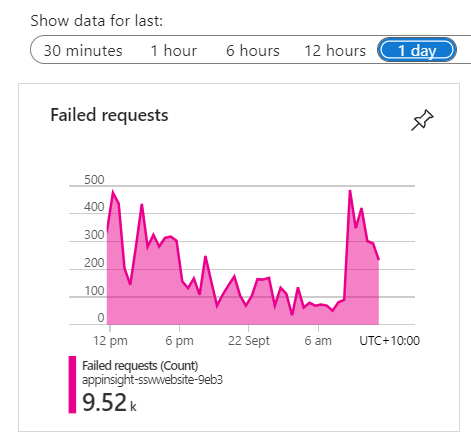Click the 6 am x-axis time marker
Image resolution: width=471 pixels, height=436 pixels.
coord(318,341)
